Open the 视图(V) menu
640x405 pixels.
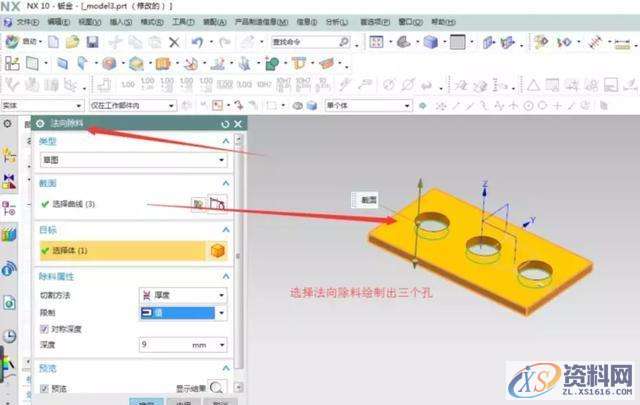(89, 22)
